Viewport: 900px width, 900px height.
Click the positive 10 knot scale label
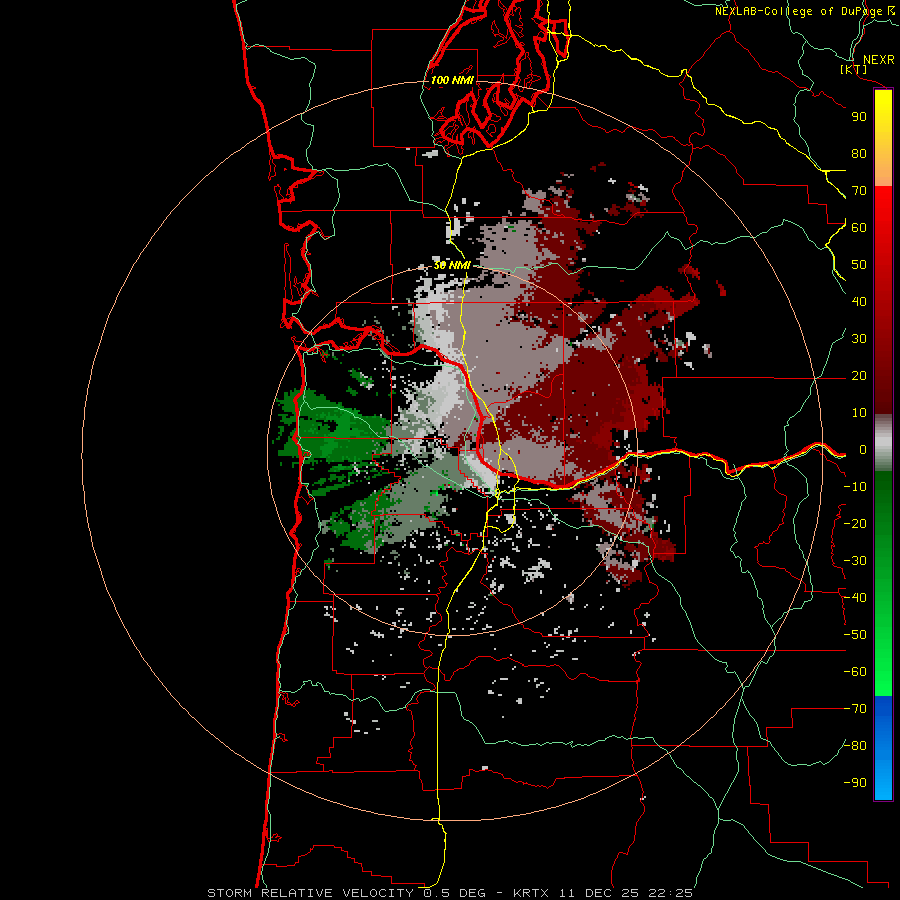click(859, 413)
